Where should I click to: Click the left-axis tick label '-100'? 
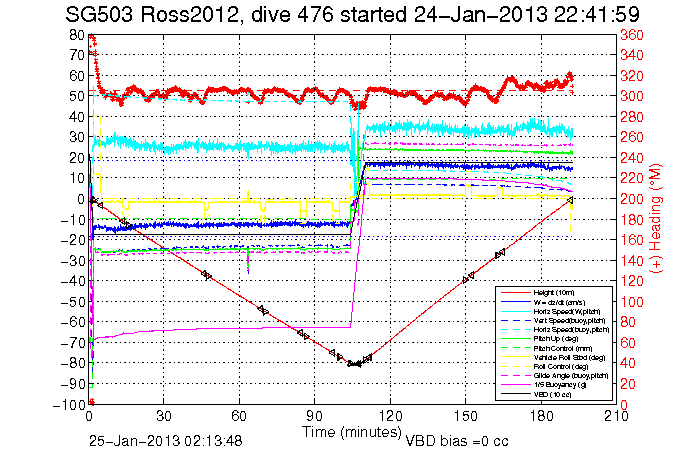(69, 404)
